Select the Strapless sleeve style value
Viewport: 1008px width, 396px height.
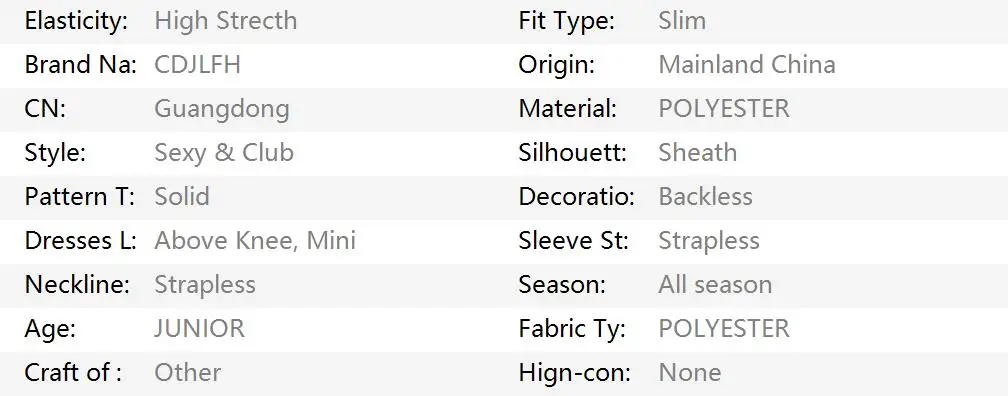point(709,242)
